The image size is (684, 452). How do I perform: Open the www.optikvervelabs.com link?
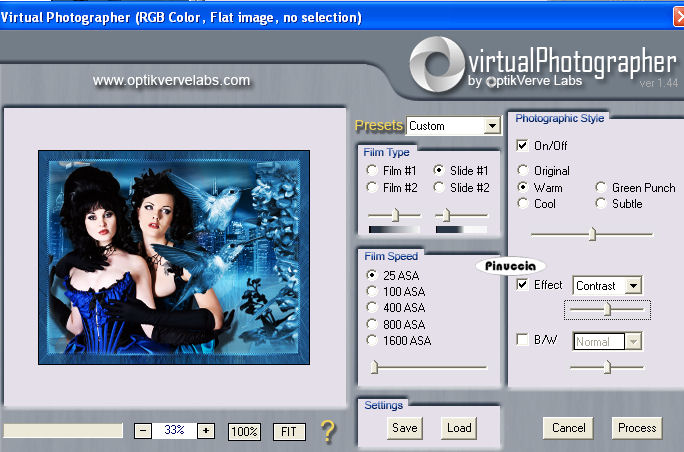click(171, 80)
